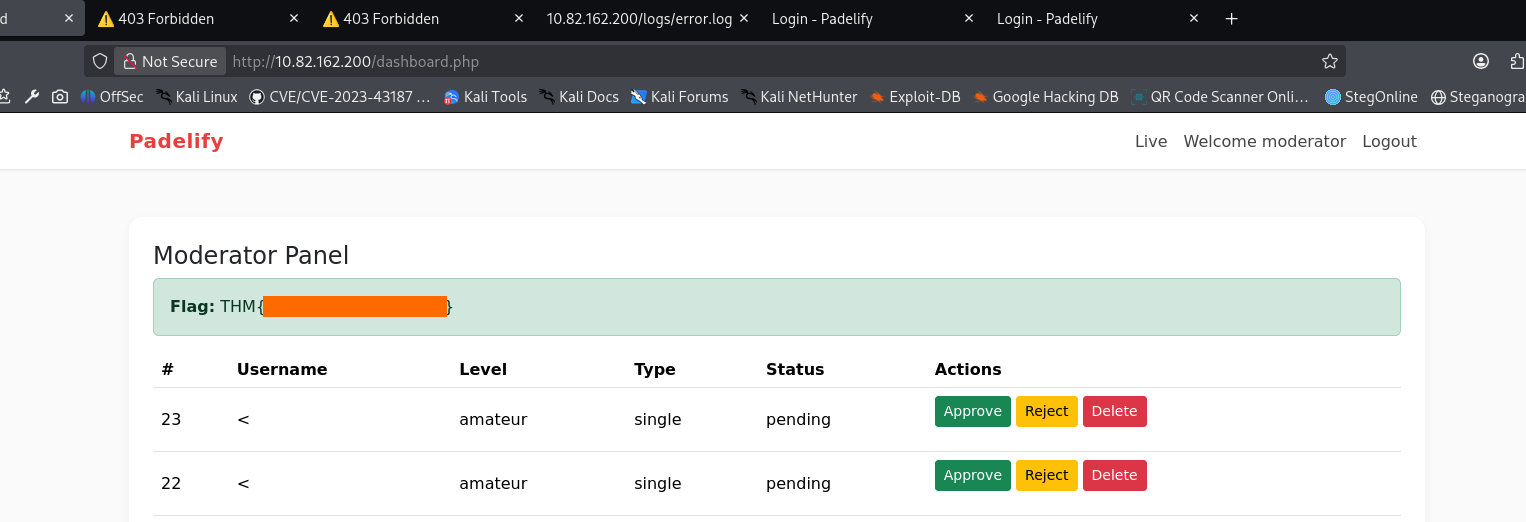Click the Logout link
The image size is (1526, 522).
1389,142
